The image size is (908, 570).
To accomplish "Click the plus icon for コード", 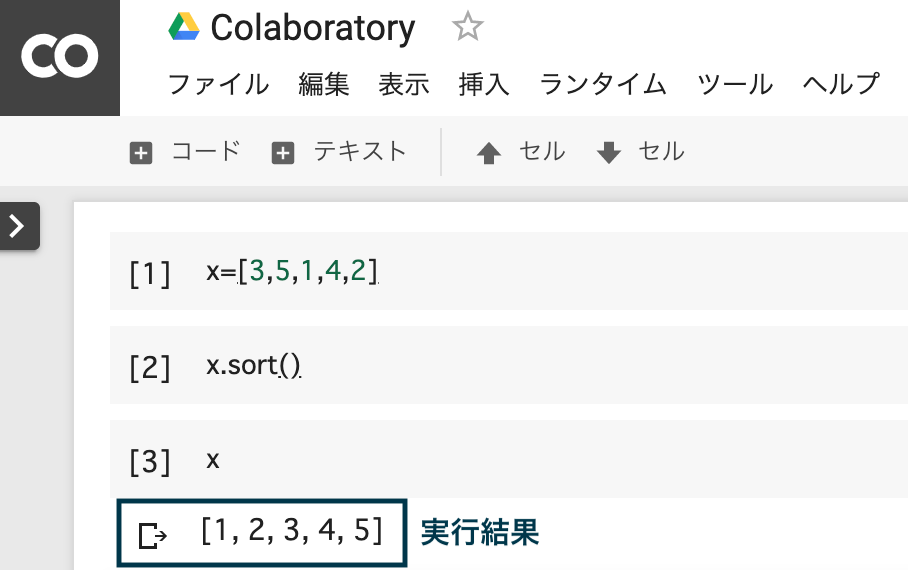I will click(x=141, y=154).
